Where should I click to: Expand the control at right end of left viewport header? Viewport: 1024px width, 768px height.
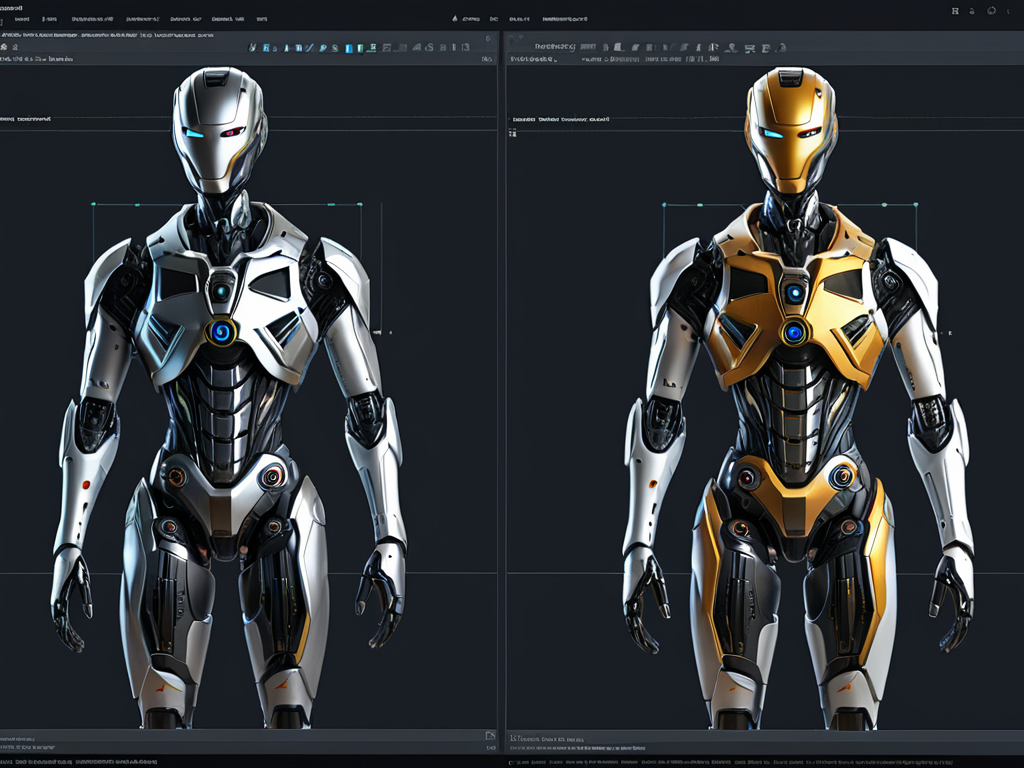(x=487, y=60)
